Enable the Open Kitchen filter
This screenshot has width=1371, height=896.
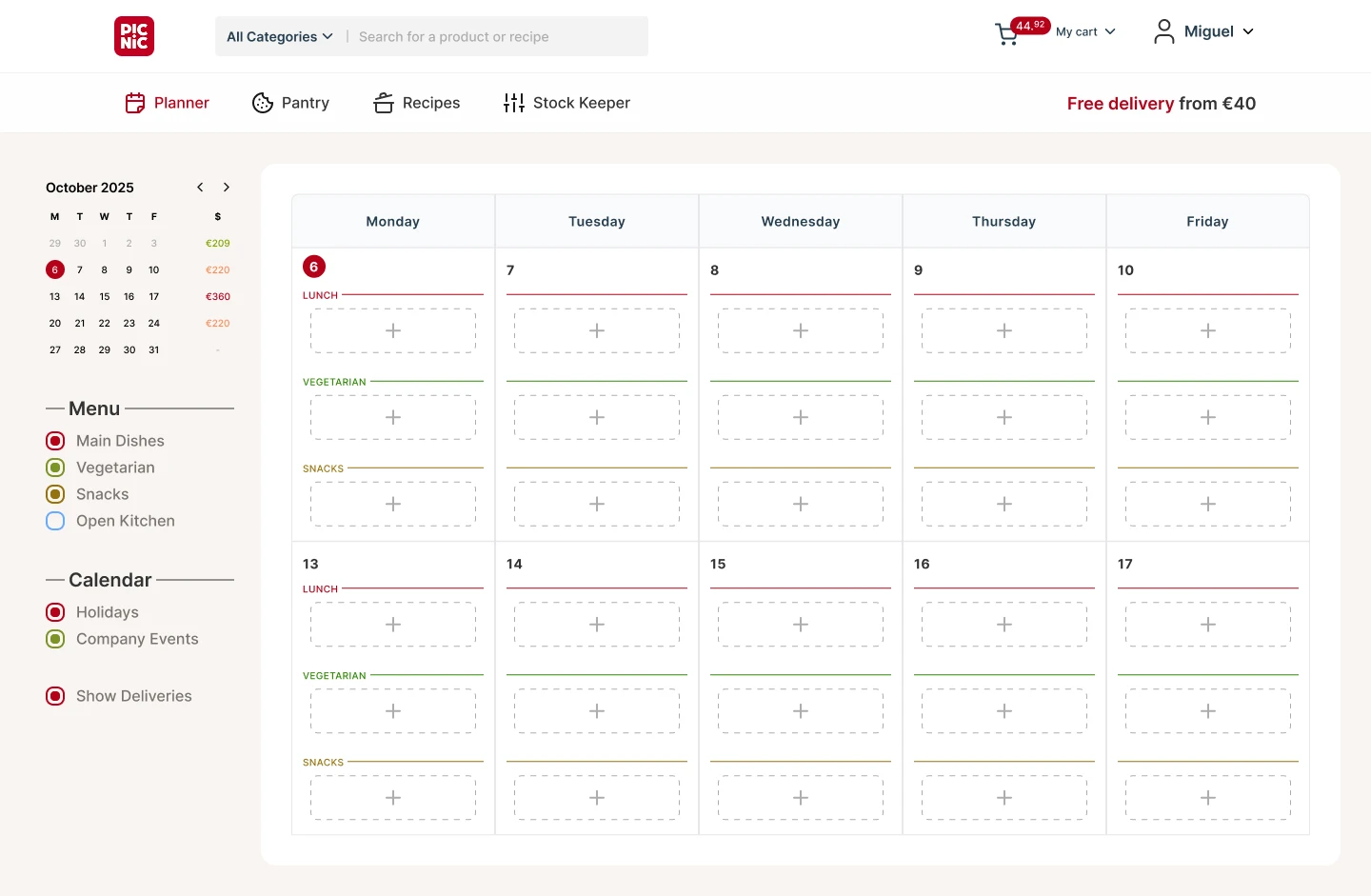pyautogui.click(x=54, y=521)
